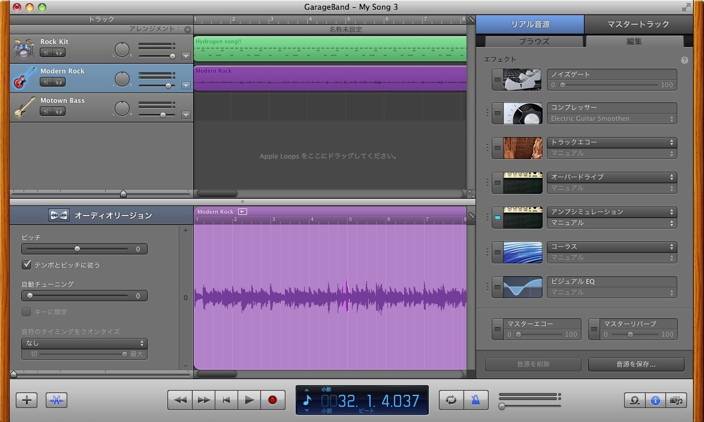Enable the マスターリバーブ power toggle
This screenshot has width=704, height=422.
point(594,329)
